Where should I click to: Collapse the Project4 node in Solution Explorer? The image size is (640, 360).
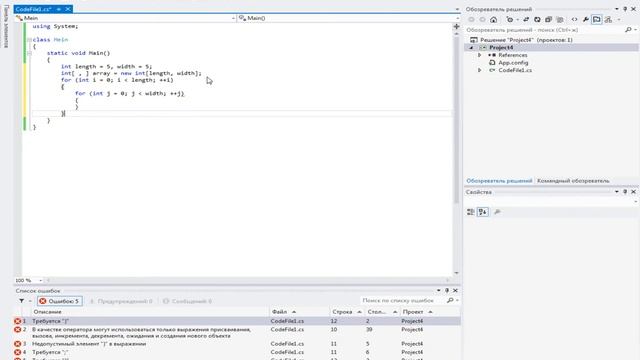471,47
